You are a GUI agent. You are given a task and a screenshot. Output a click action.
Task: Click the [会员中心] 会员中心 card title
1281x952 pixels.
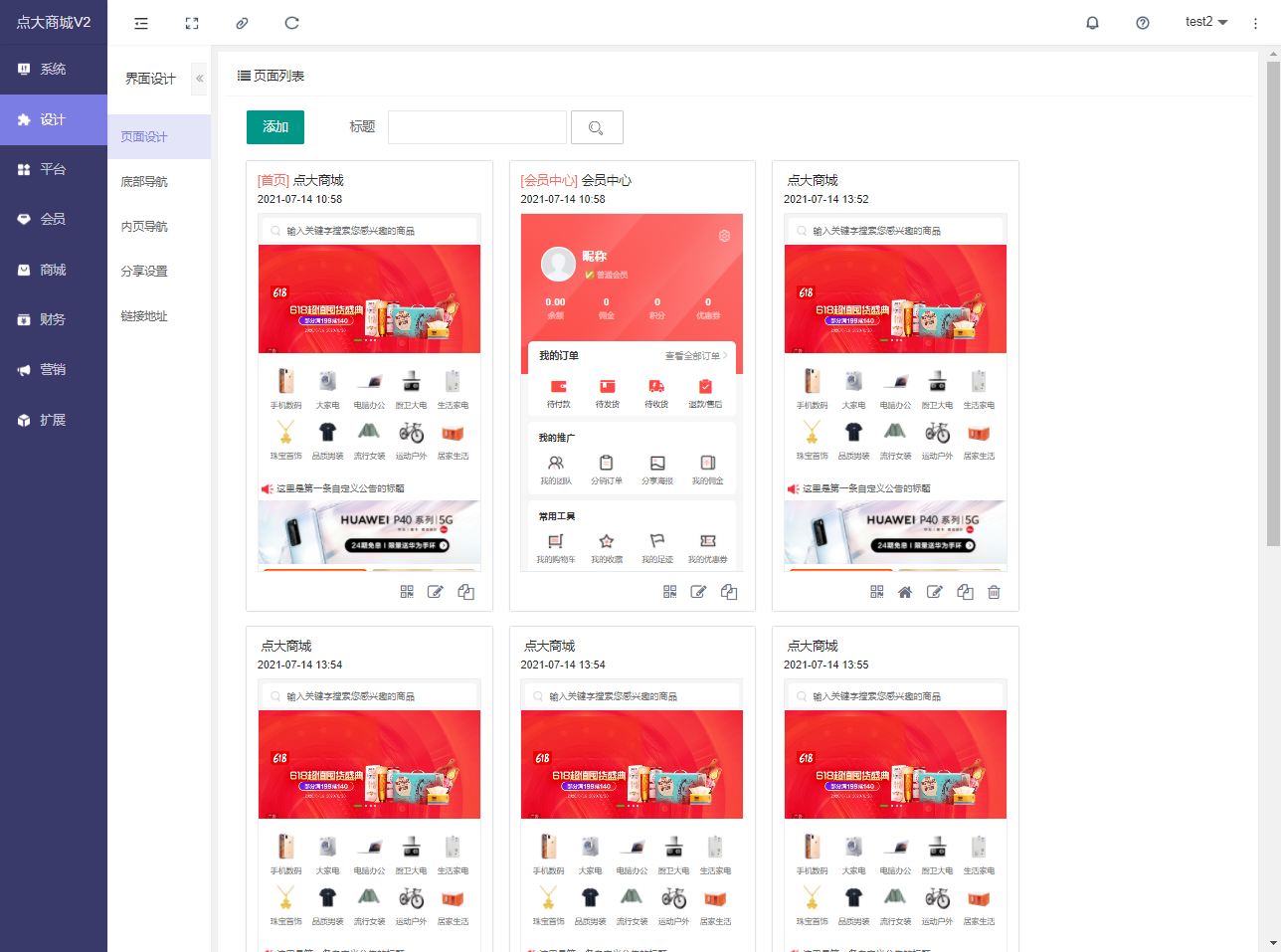coord(576,180)
